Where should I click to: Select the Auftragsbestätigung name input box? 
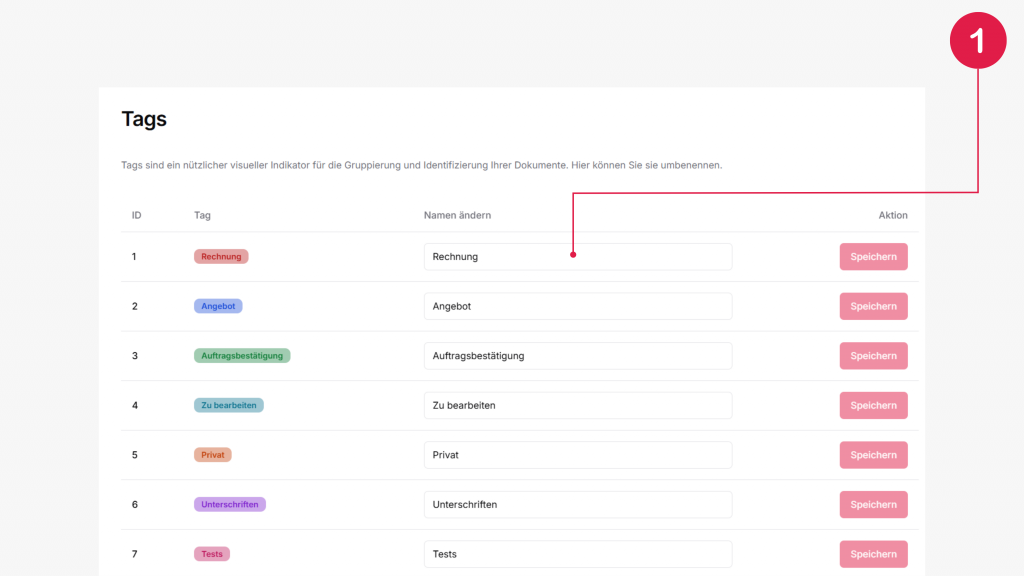577,356
